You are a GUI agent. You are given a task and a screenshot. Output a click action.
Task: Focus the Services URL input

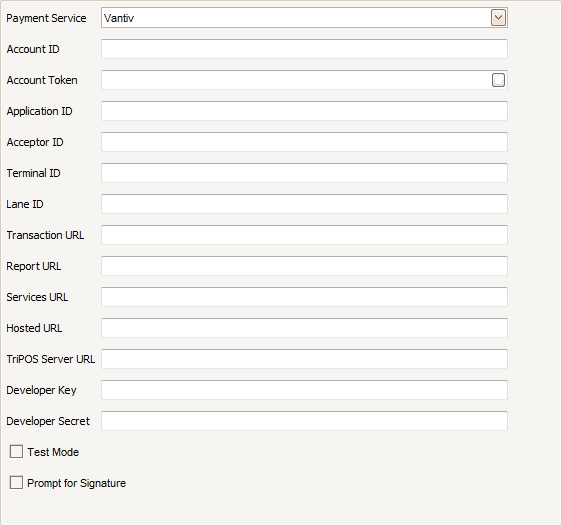click(x=304, y=297)
